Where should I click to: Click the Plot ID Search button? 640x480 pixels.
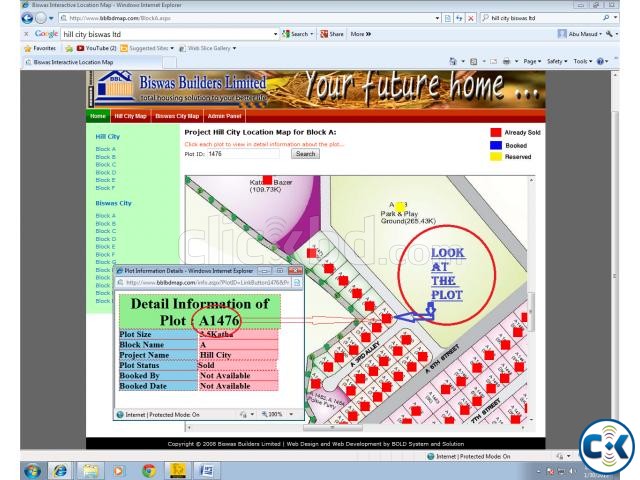coord(305,154)
